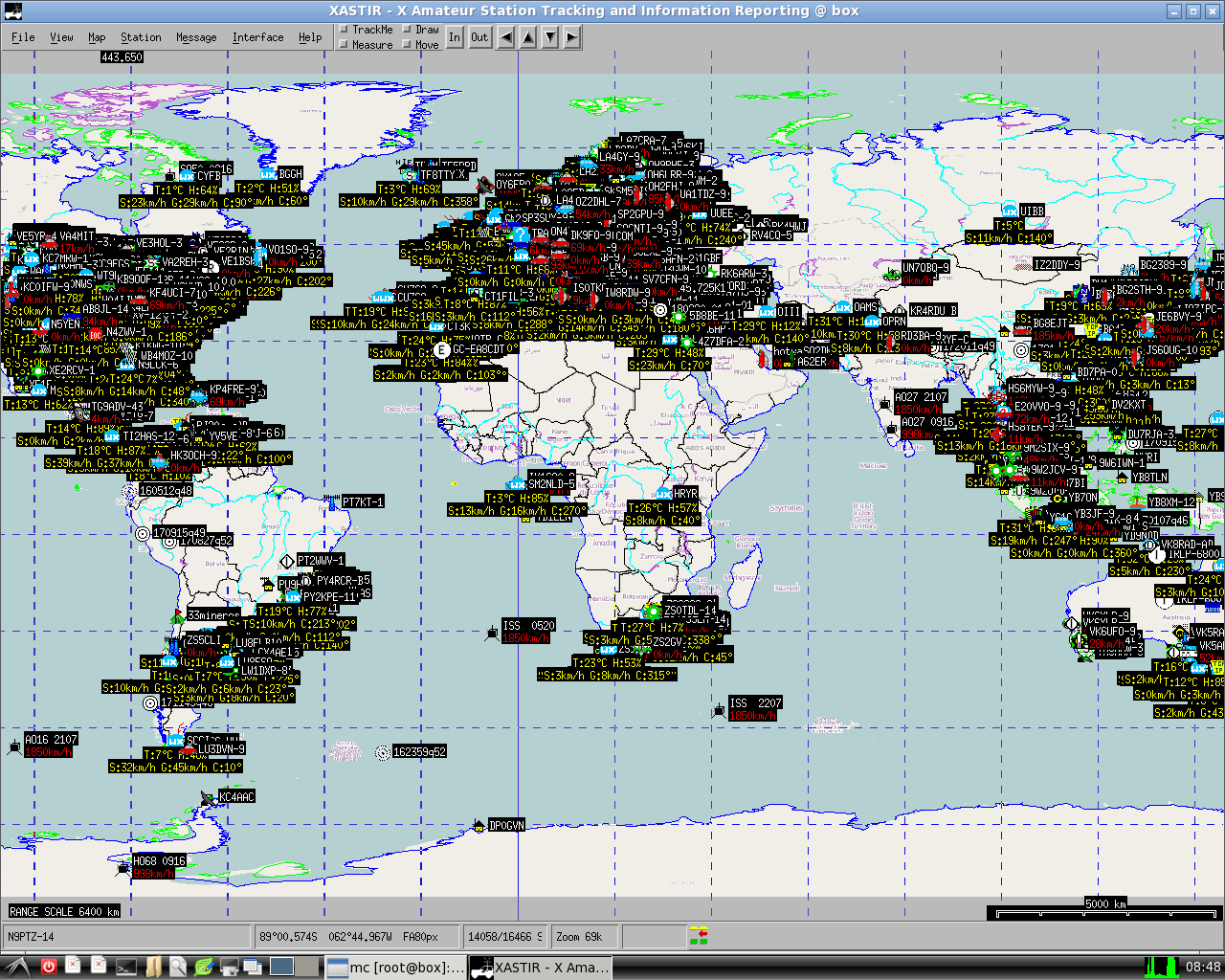The height and width of the screenshot is (980, 1225).
Task: Click the 443.650 frequency label
Action: click(122, 57)
